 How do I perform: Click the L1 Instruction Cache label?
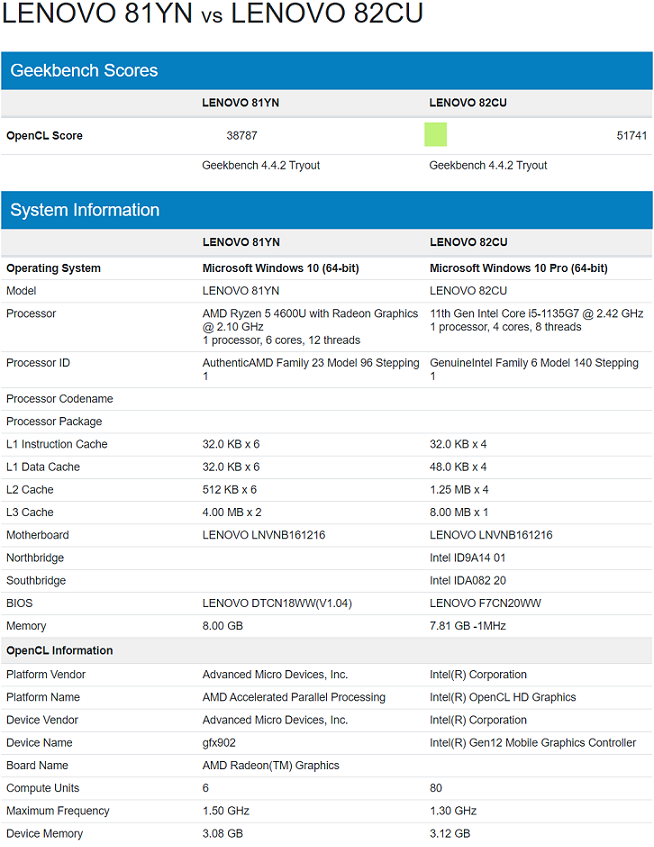point(57,444)
